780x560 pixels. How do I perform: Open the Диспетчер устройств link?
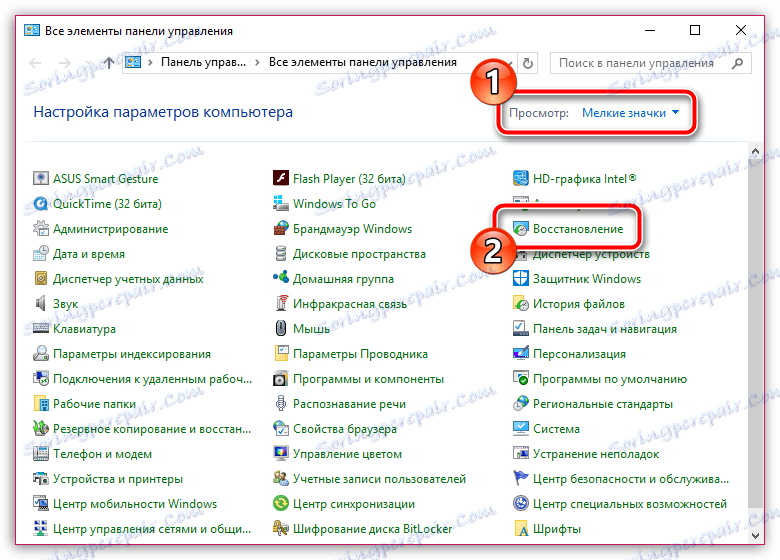point(591,254)
